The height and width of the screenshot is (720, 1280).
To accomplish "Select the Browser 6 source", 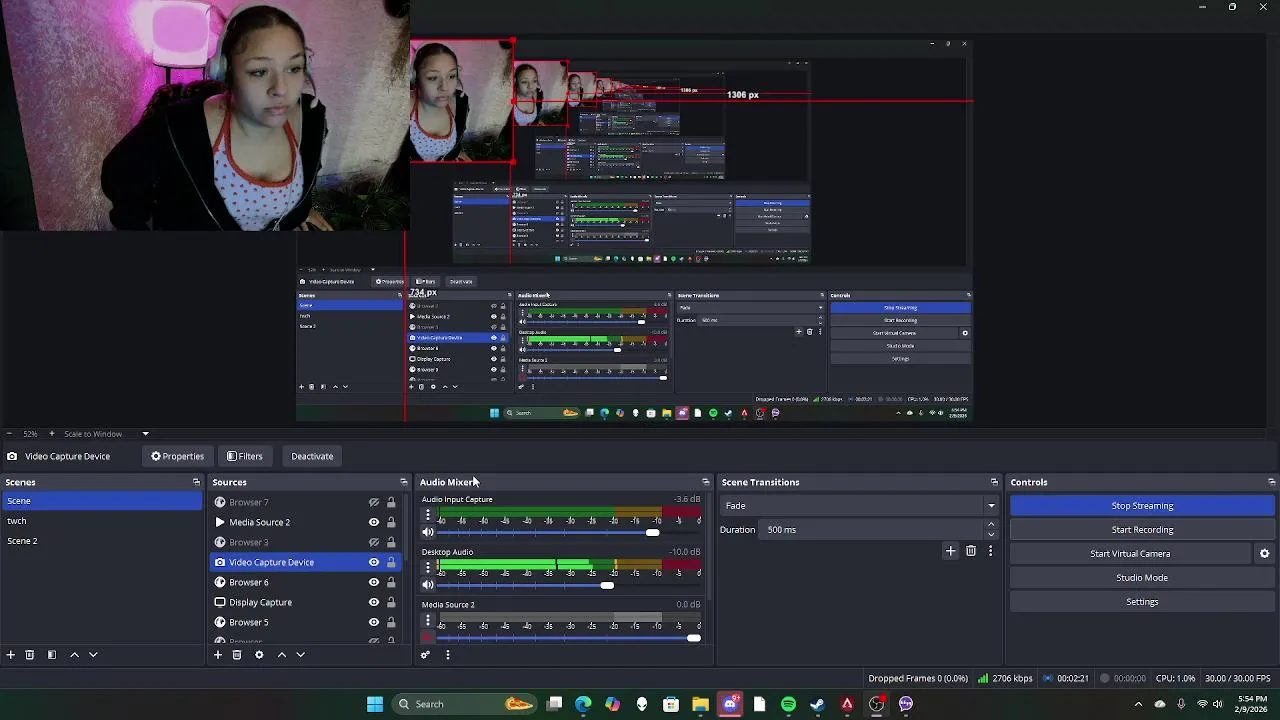I will click(248, 582).
